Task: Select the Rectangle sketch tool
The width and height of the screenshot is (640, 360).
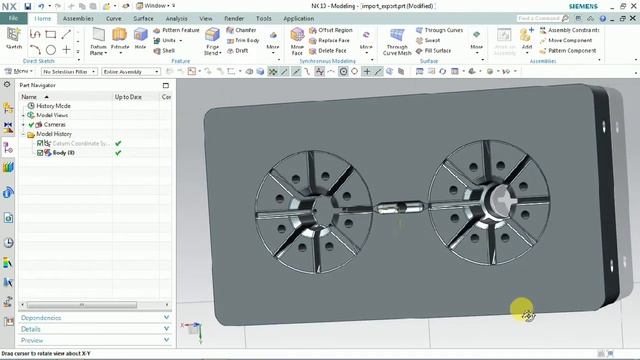Action: pyautogui.click(x=51, y=34)
